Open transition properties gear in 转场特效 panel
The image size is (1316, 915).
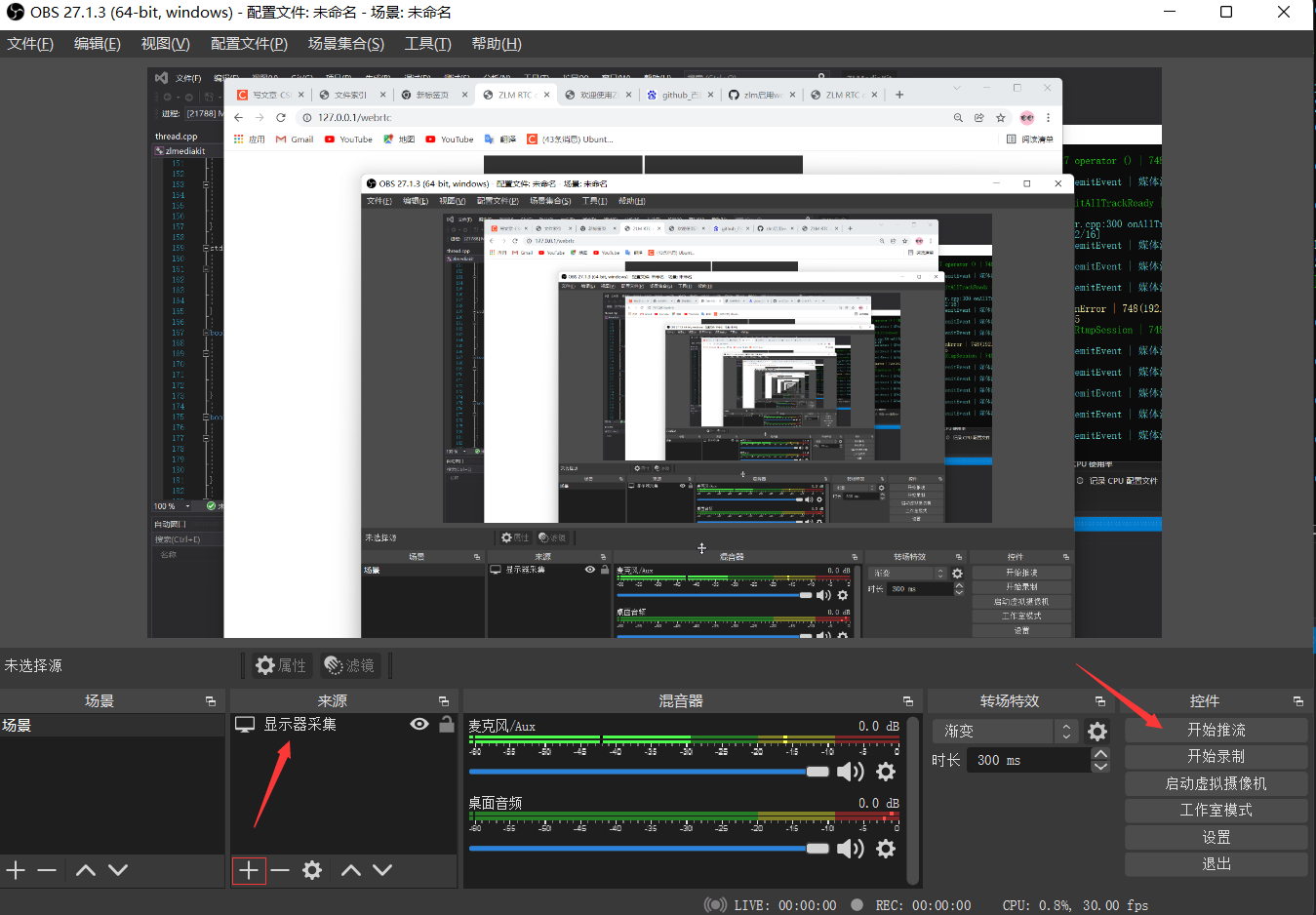click(x=1097, y=731)
